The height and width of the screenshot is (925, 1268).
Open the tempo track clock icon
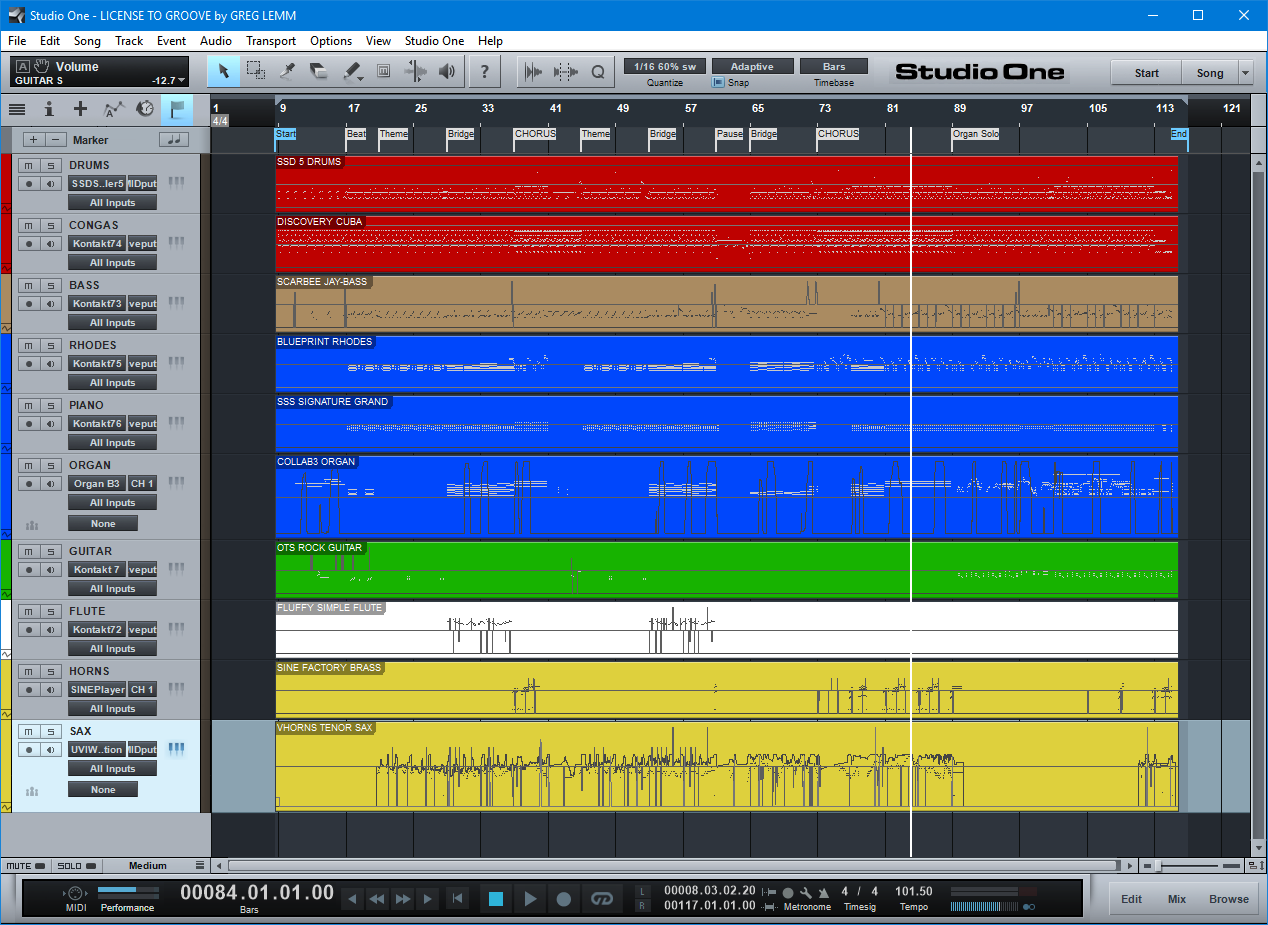(x=146, y=109)
